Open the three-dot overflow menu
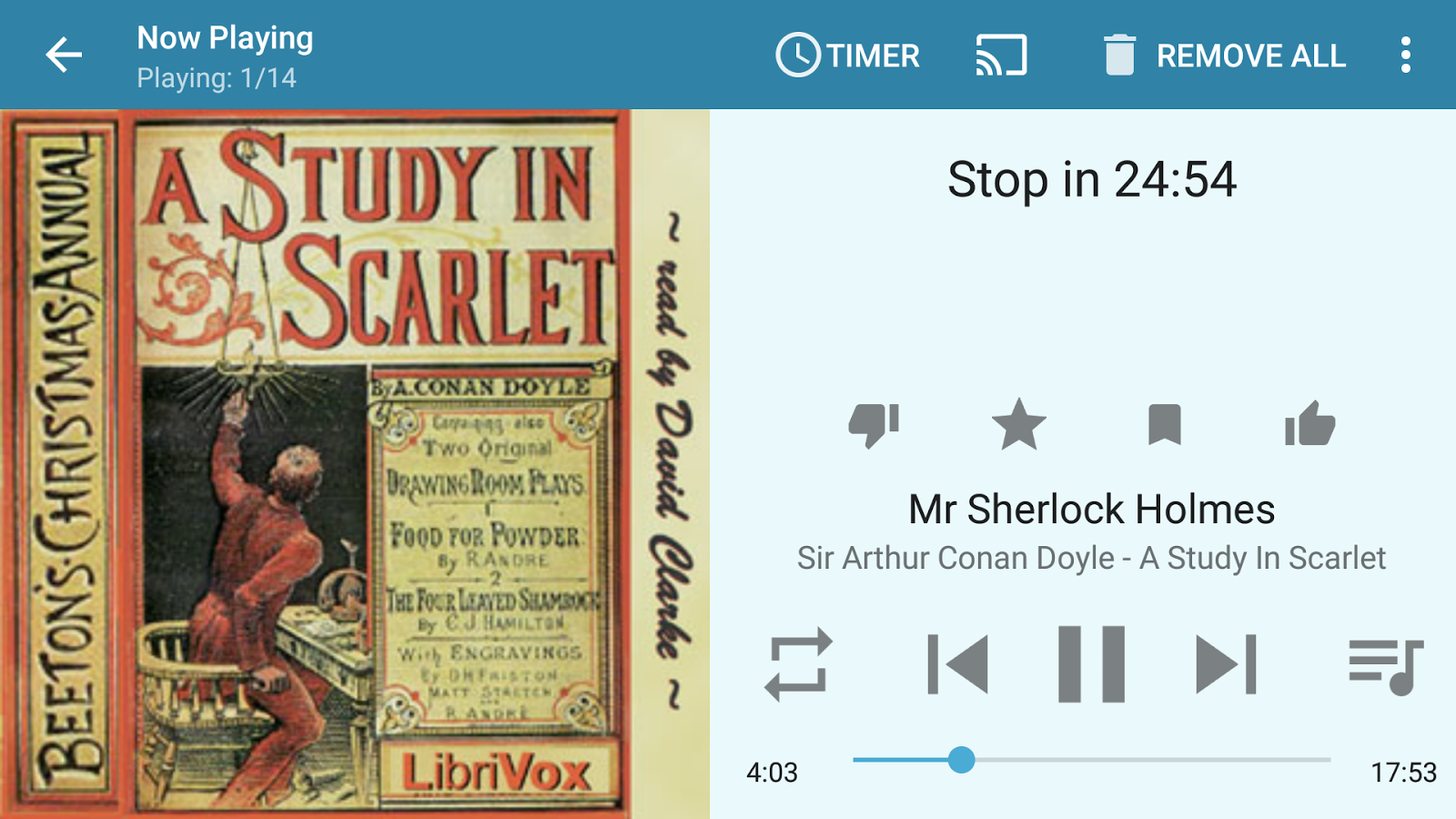 click(x=1406, y=56)
